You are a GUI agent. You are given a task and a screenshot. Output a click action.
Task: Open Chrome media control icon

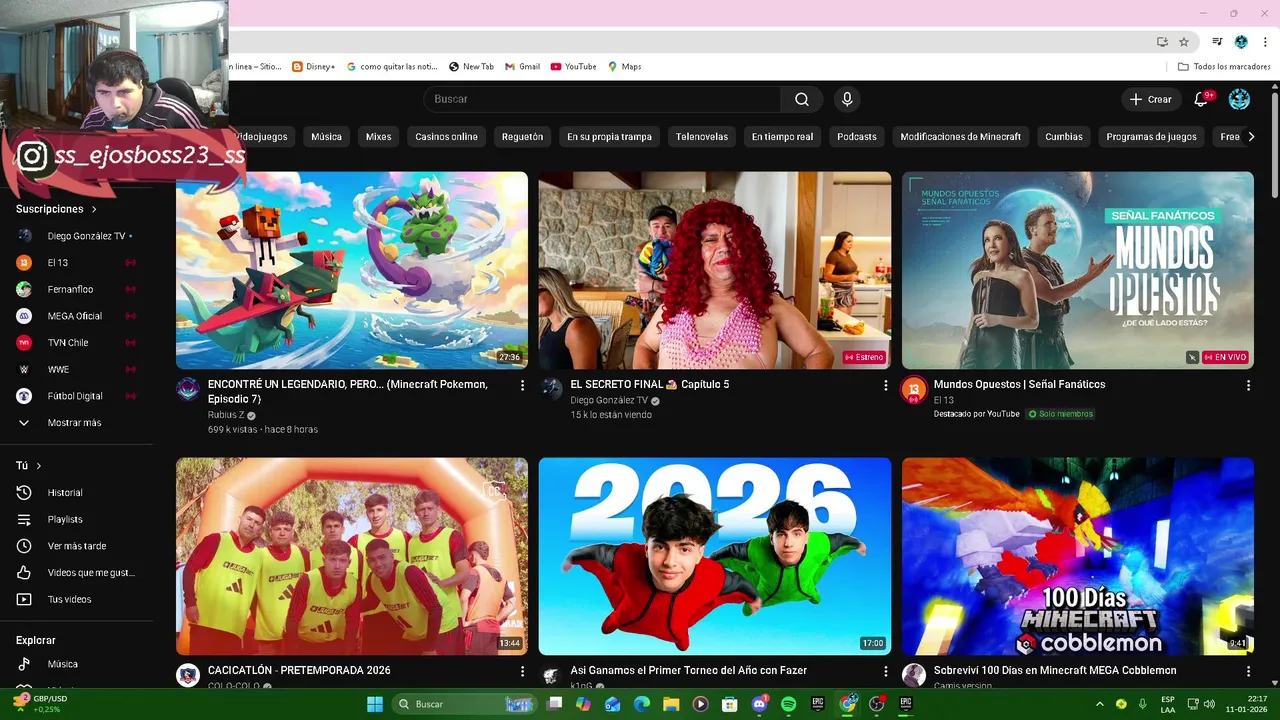pyautogui.click(x=1217, y=42)
